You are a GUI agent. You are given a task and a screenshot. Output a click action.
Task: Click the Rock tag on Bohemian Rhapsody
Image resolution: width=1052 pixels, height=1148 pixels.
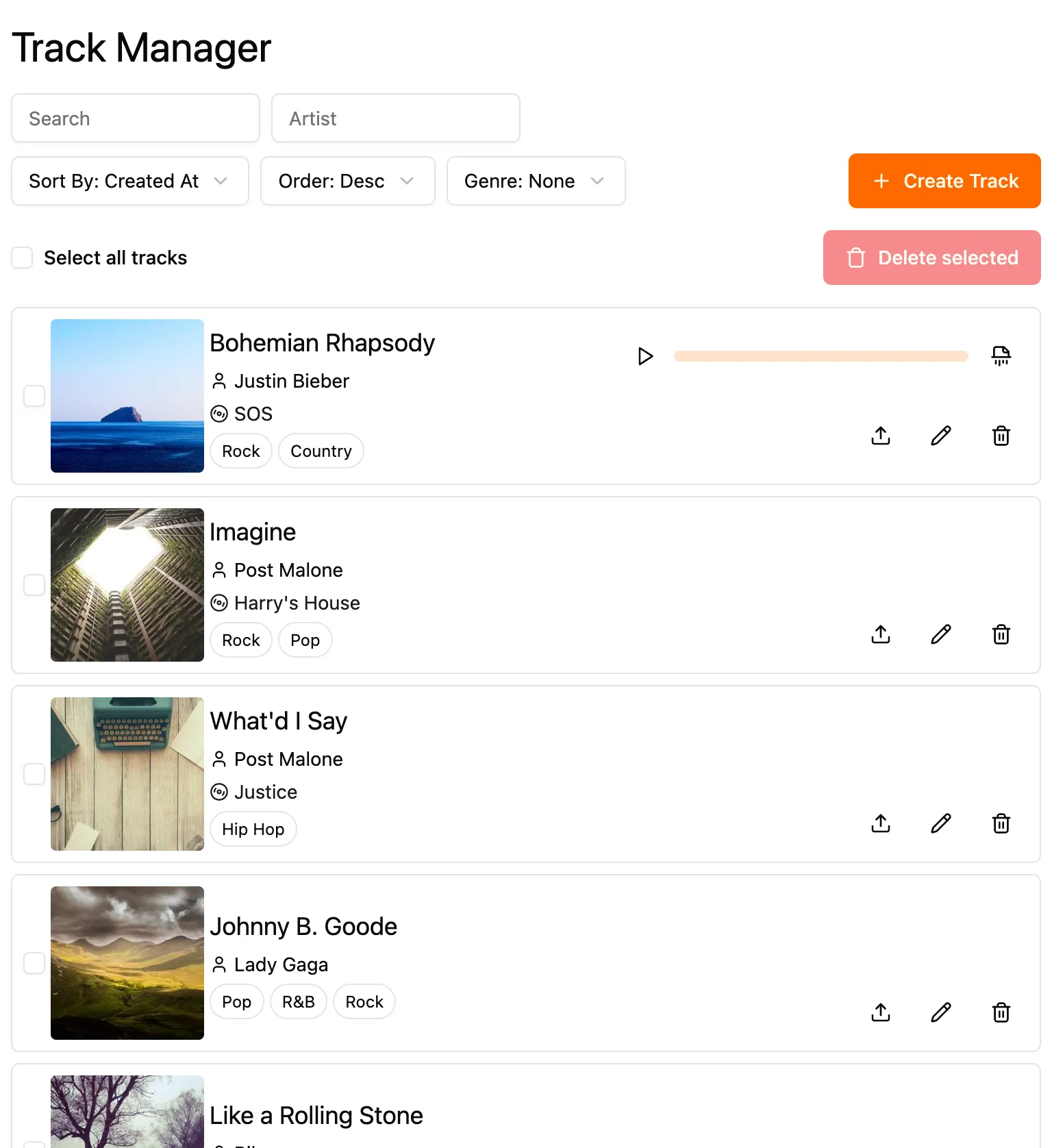(x=240, y=451)
